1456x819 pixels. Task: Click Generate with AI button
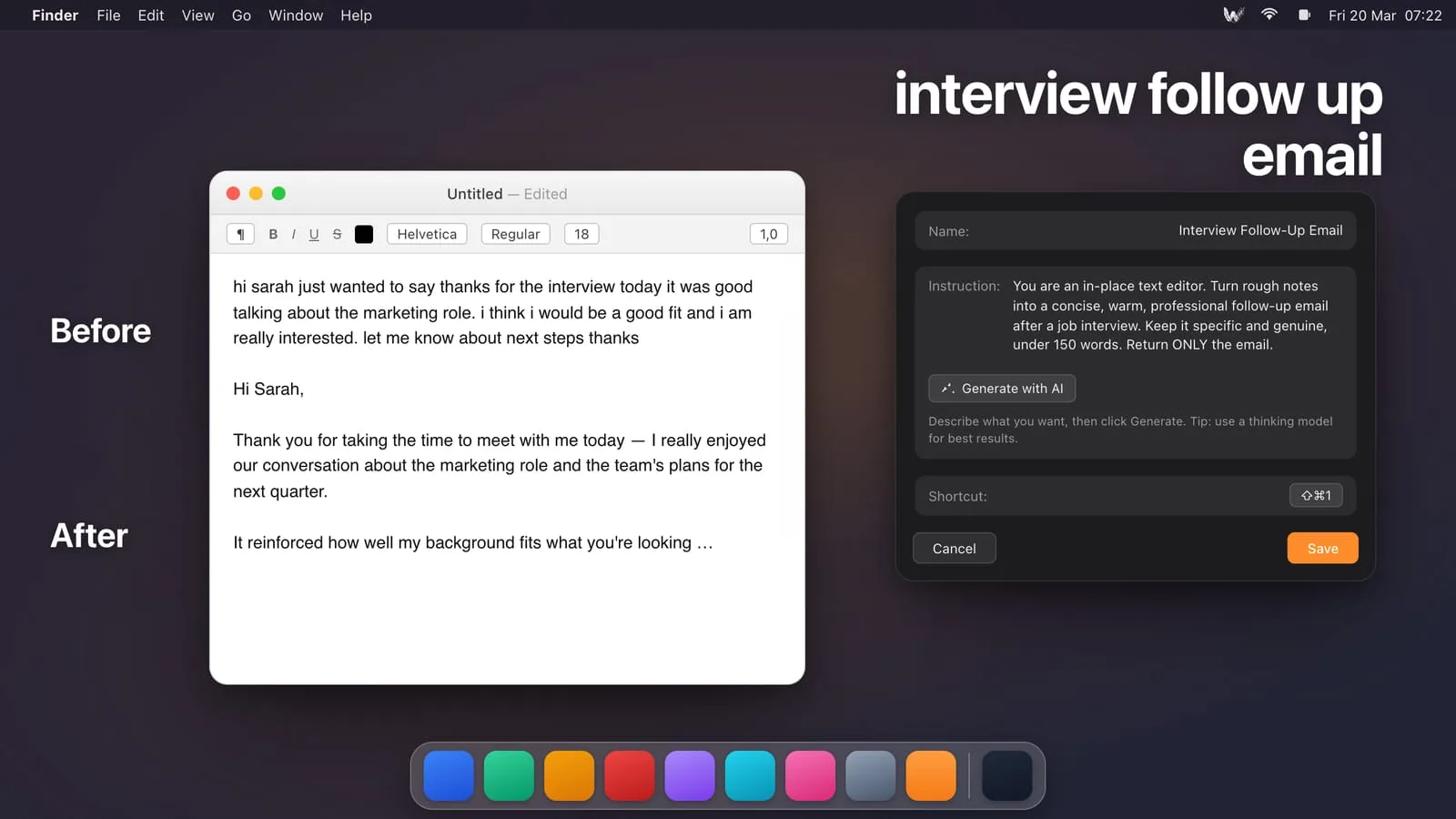point(1002,389)
